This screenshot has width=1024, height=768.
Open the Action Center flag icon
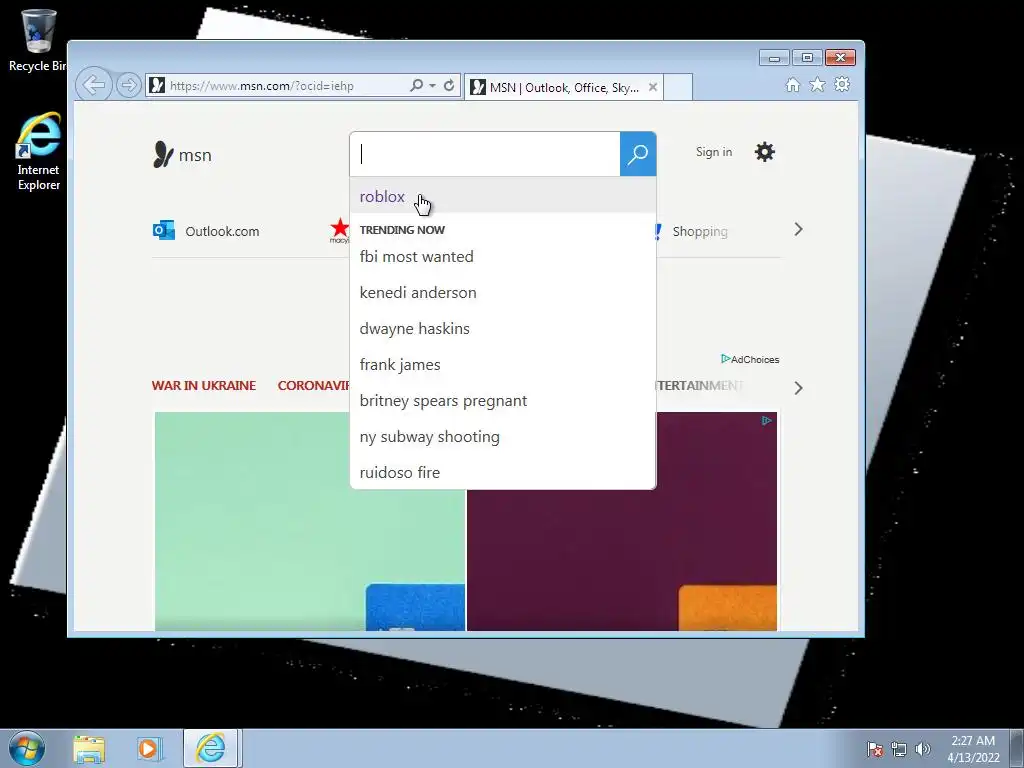coord(875,749)
